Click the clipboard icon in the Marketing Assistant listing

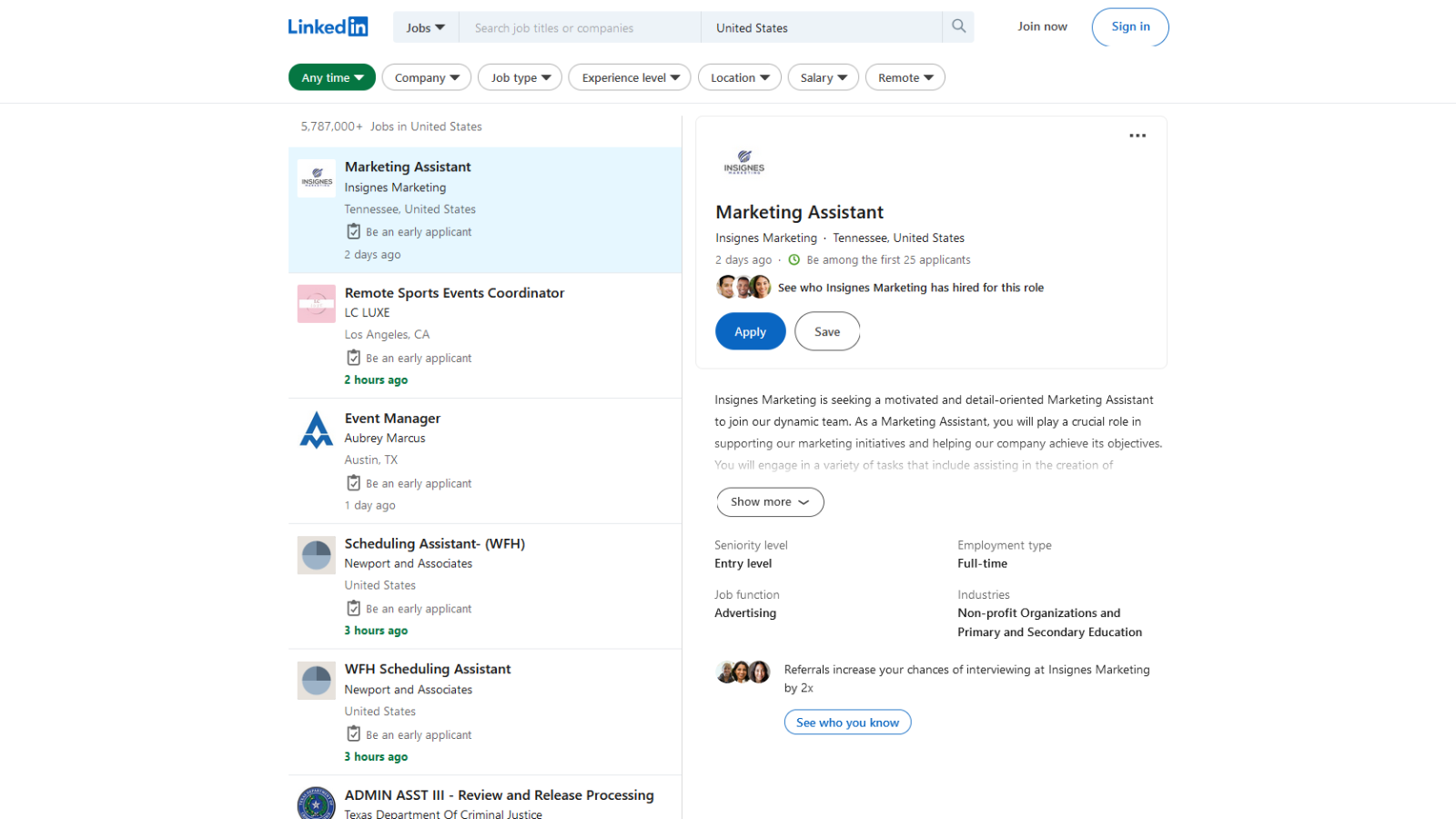tap(353, 231)
